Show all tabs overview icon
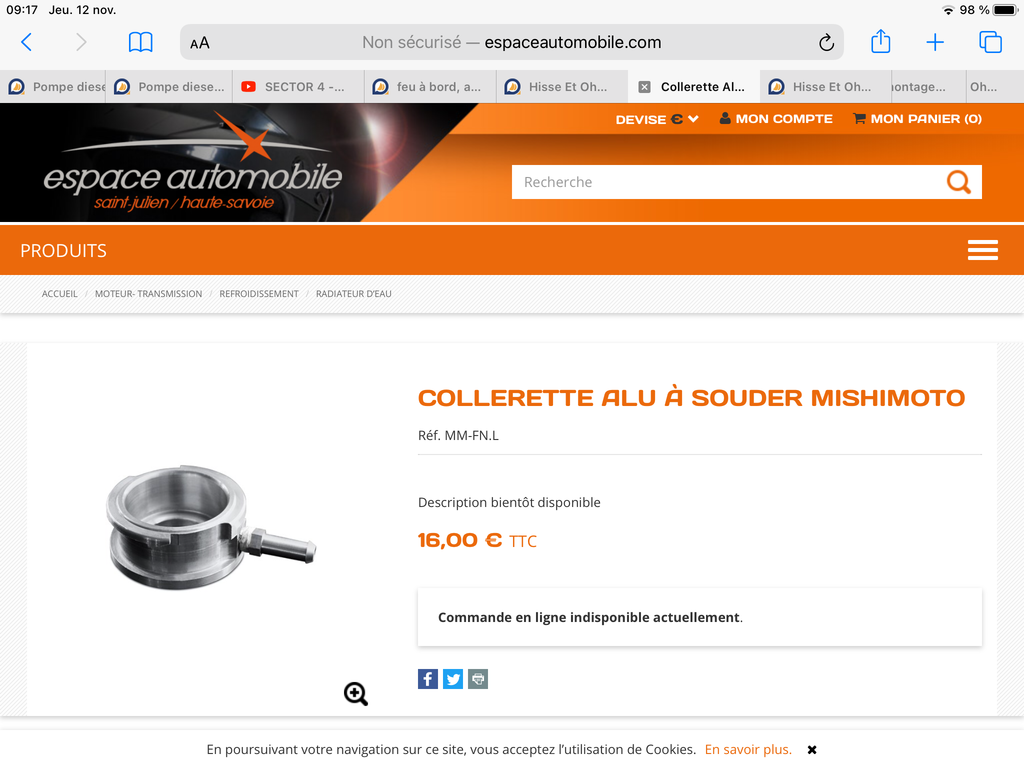This screenshot has width=1024, height=768. pyautogui.click(x=990, y=42)
